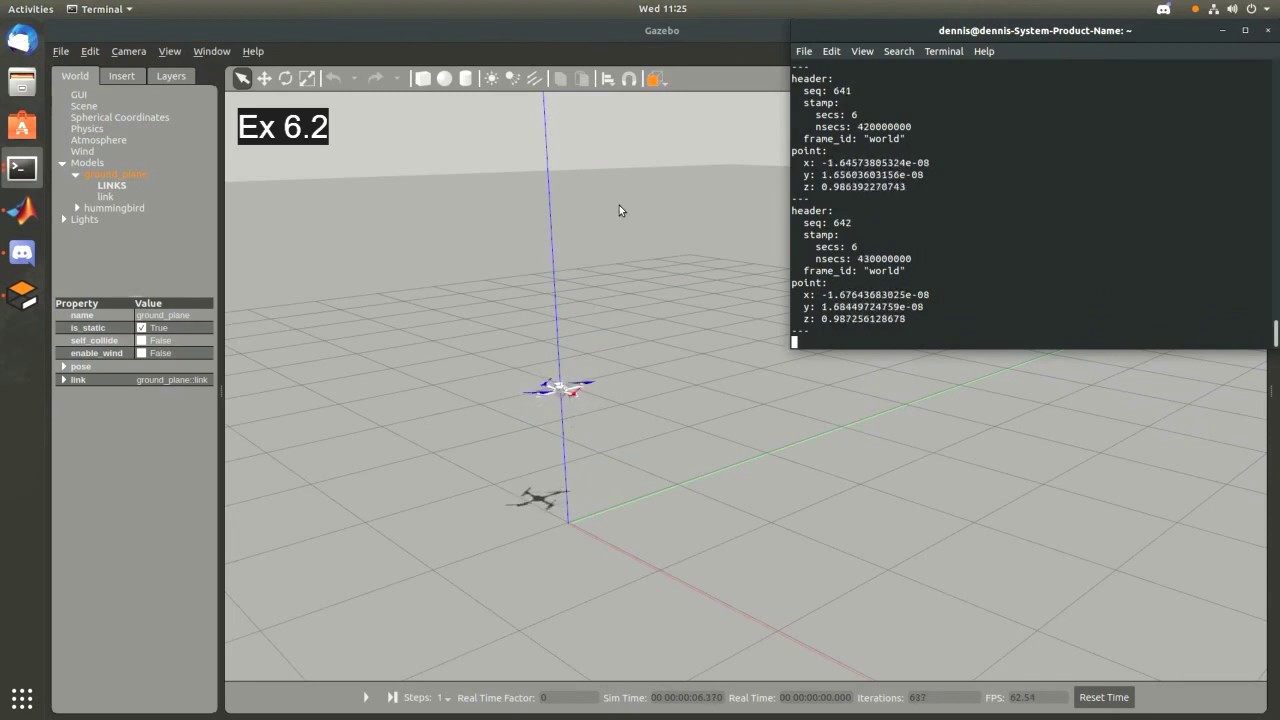Insert a cylinder shape
Image resolution: width=1280 pixels, height=720 pixels.
pos(466,79)
